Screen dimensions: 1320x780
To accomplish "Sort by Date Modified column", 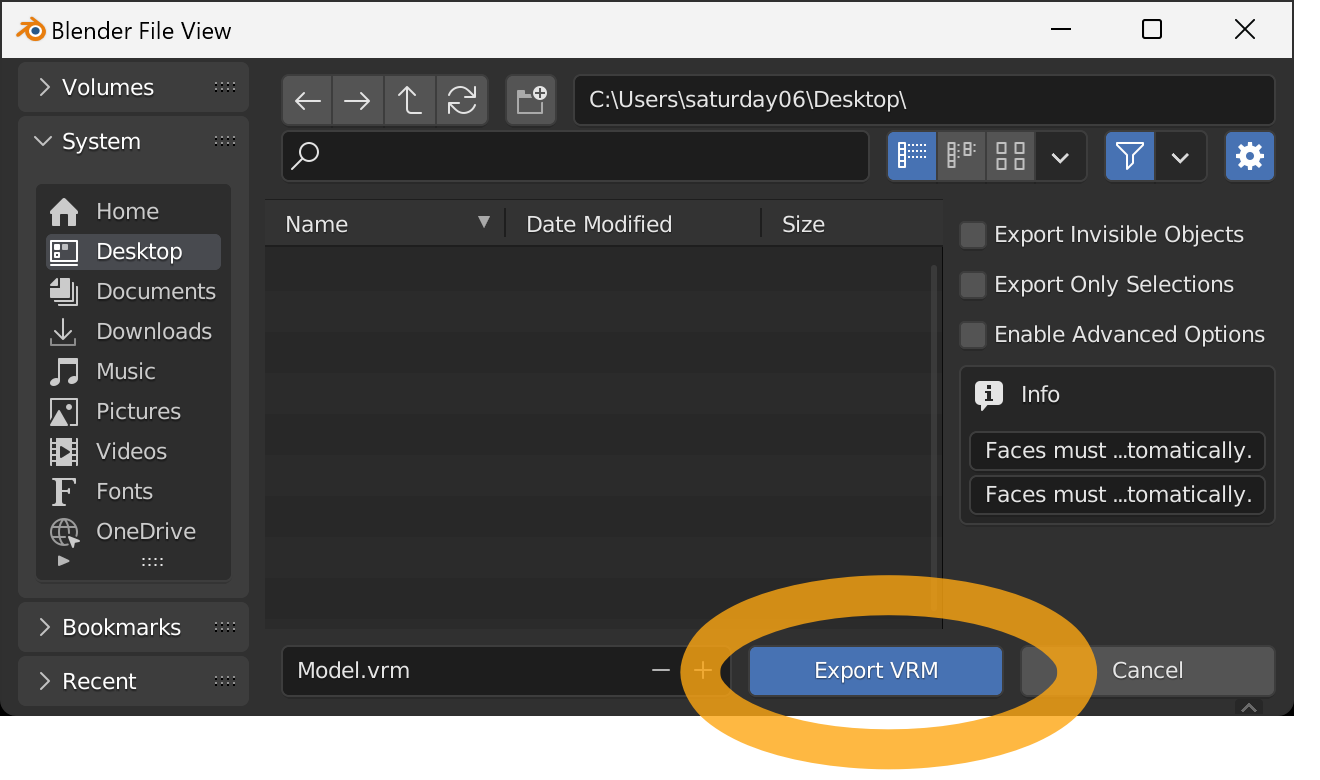I will pyautogui.click(x=634, y=224).
